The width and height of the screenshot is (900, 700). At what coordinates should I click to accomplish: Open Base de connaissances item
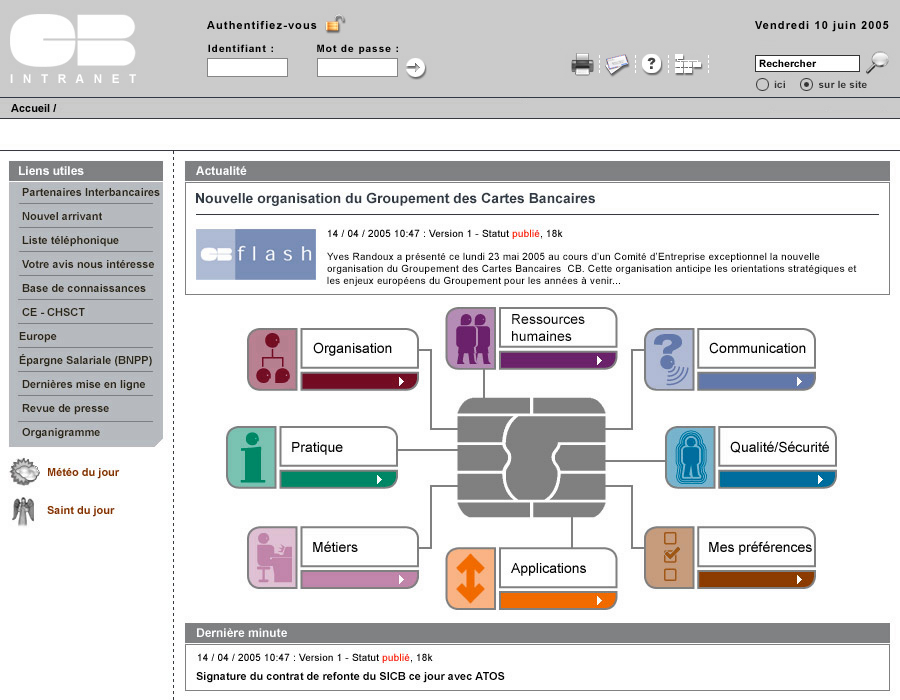tap(83, 289)
